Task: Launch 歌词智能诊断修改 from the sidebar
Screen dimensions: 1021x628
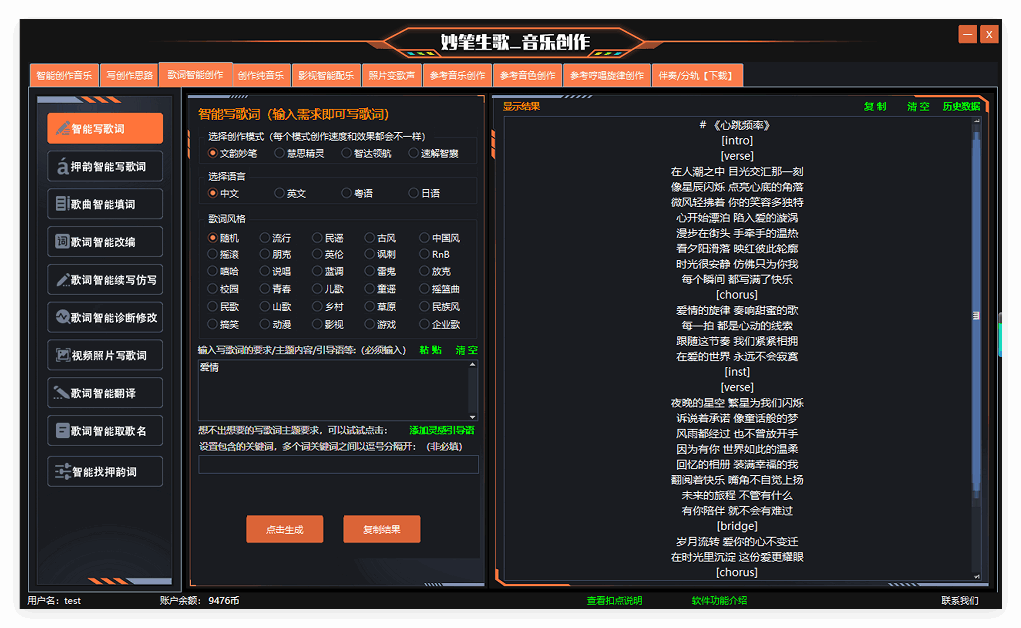Action: pyautogui.click(x=105, y=317)
